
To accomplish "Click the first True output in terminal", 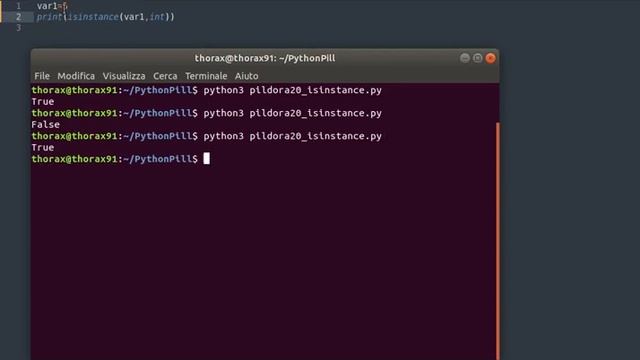I will pos(43,102).
